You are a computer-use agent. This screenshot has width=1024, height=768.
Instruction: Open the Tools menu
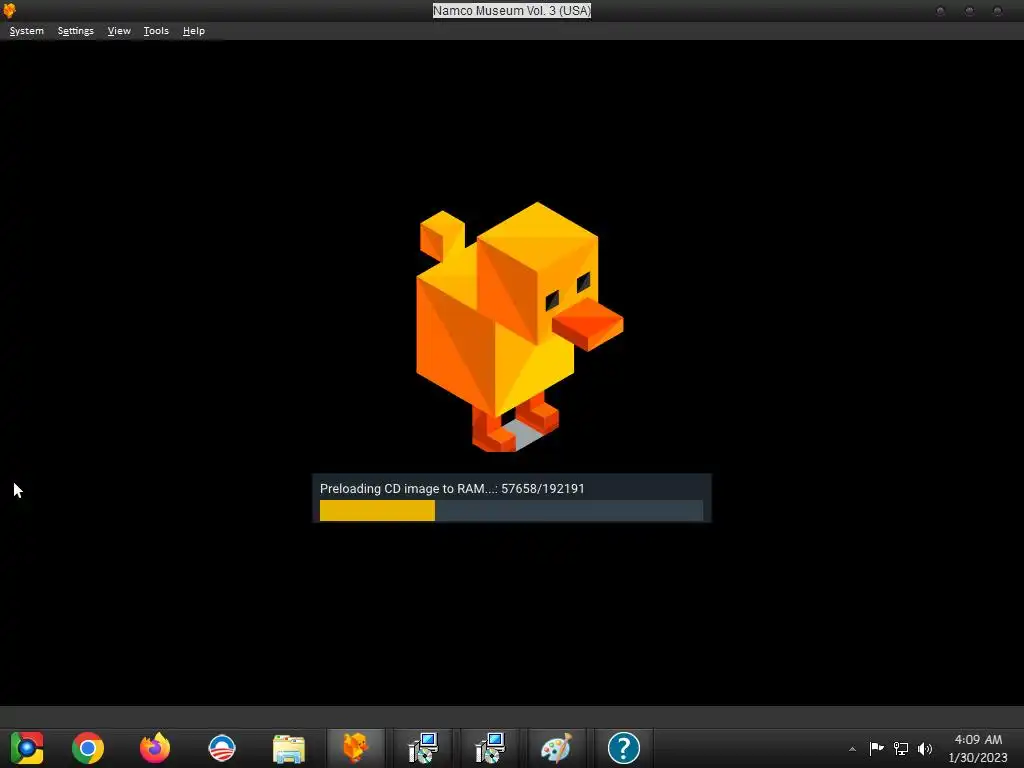click(x=156, y=31)
